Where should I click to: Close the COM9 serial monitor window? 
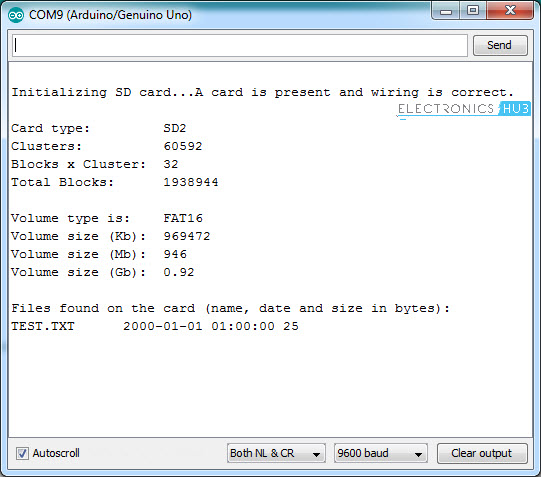(510, 11)
